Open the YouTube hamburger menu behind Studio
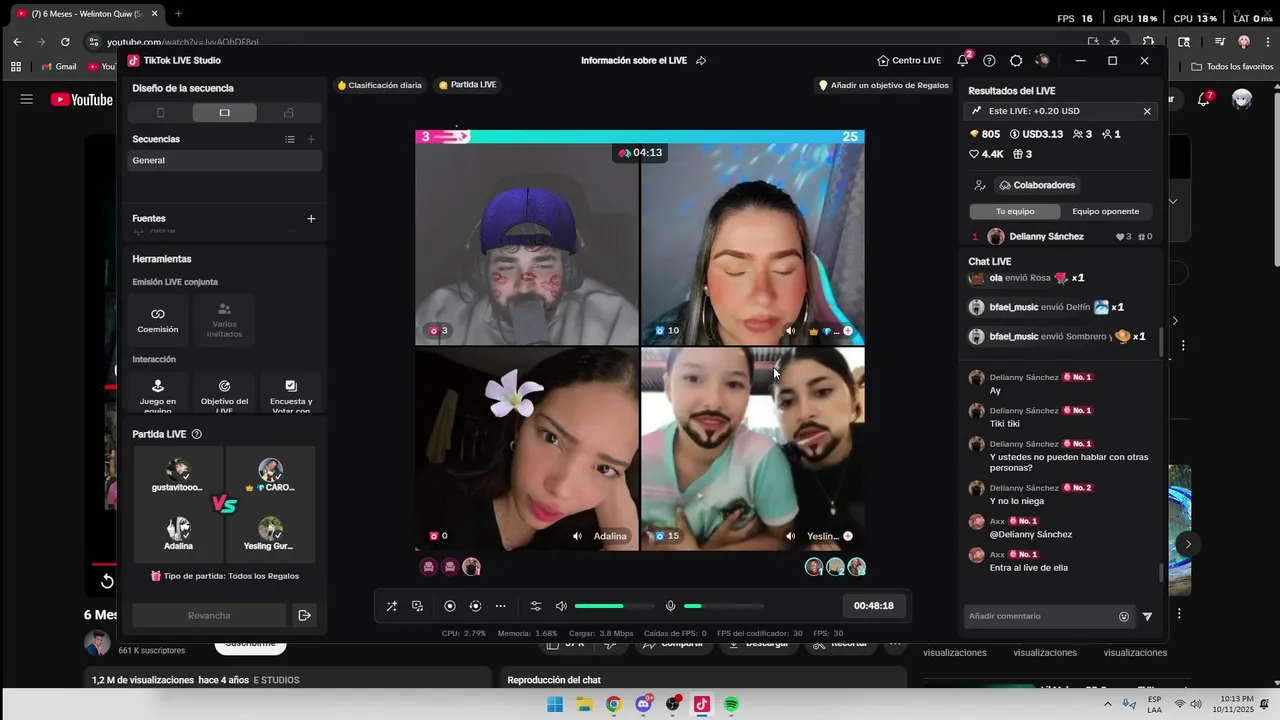The image size is (1280, 720). 27,99
